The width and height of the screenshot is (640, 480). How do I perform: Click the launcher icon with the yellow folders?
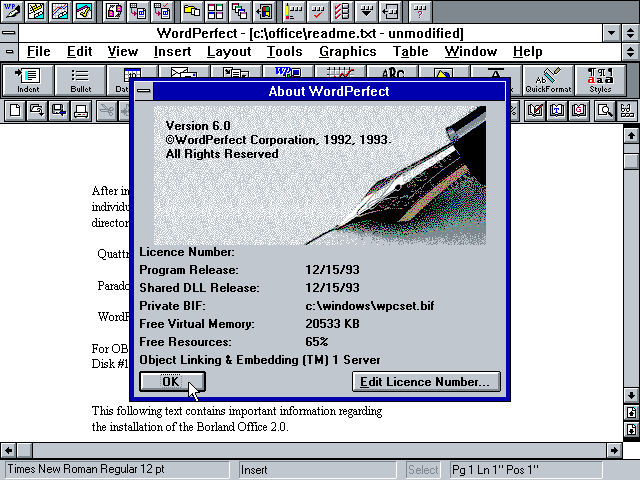pos(191,11)
